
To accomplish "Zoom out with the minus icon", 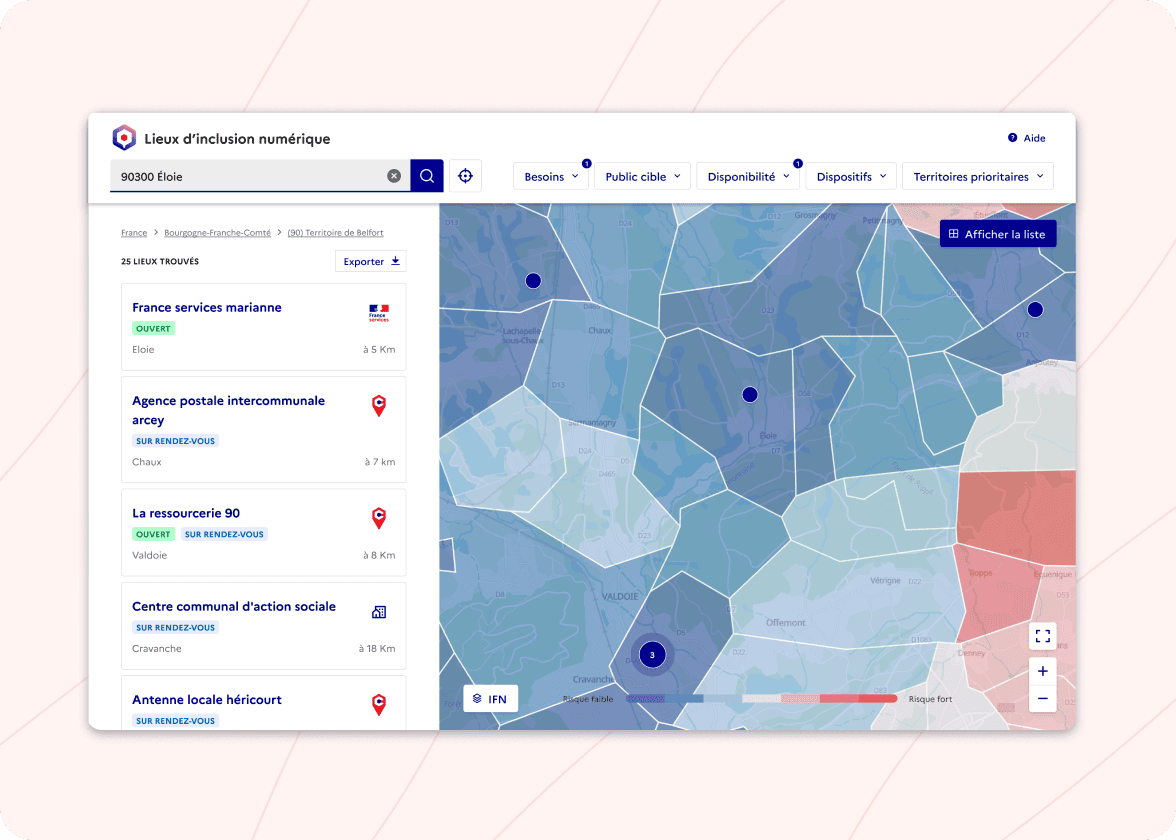I will tap(1043, 698).
